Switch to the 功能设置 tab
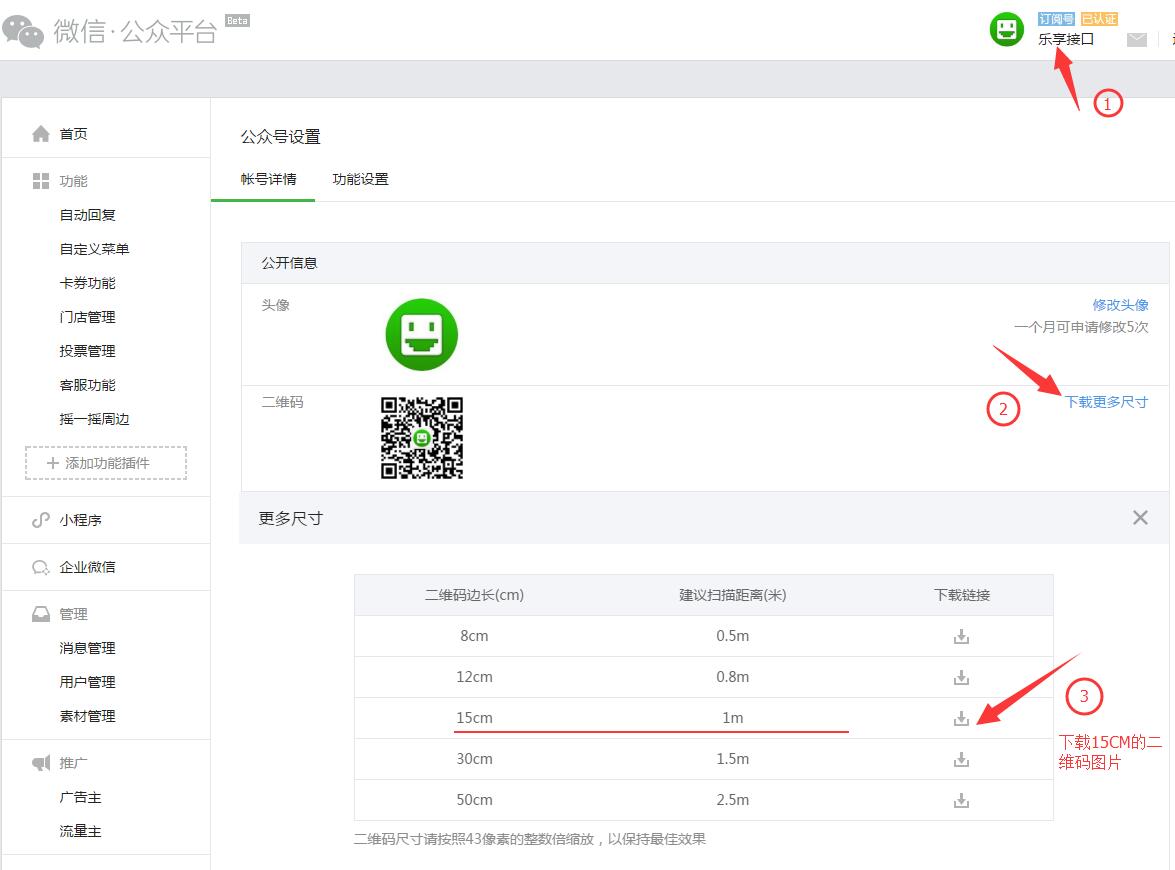 [x=360, y=180]
